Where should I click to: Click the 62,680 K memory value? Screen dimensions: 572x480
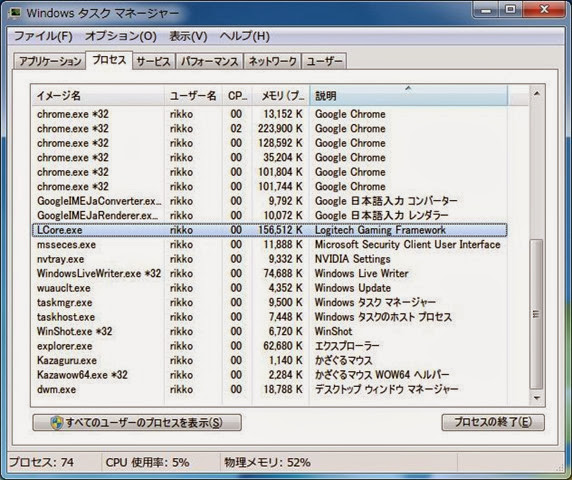[283, 346]
